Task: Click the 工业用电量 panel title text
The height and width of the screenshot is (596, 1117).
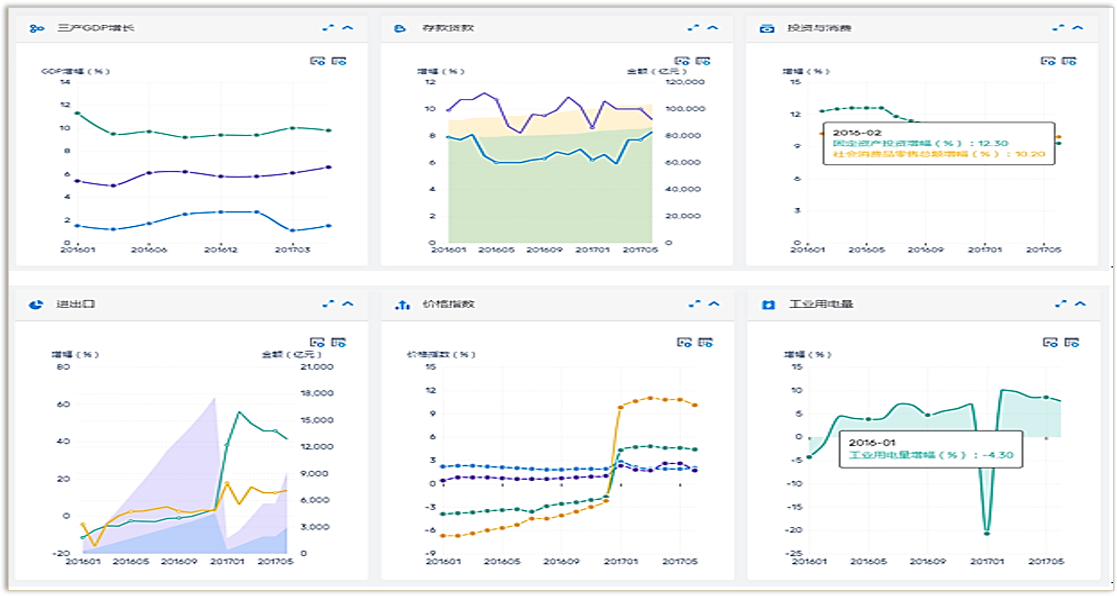Action: pyautogui.click(x=812, y=303)
